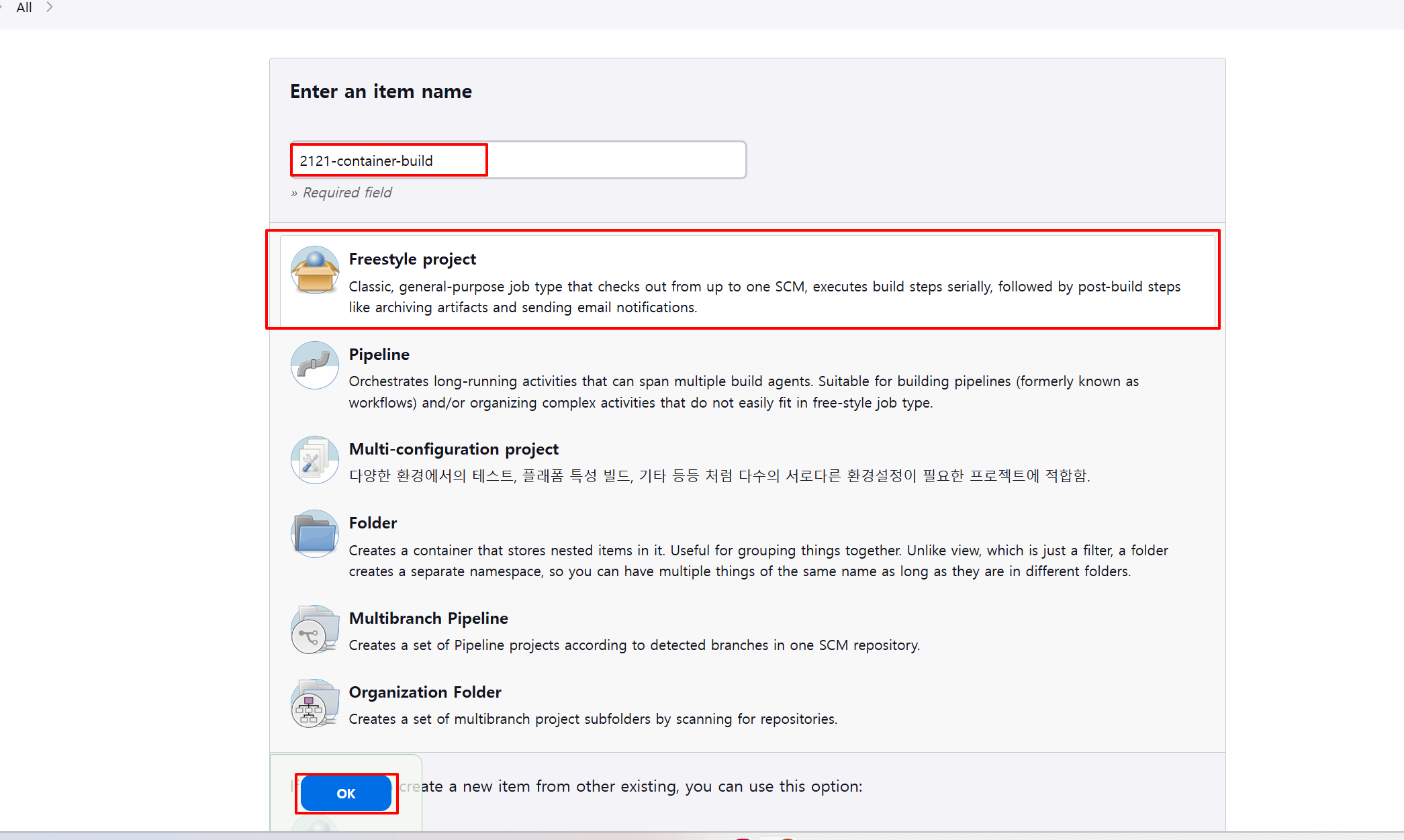The width and height of the screenshot is (1404, 840).
Task: Choose the Pipeline item type
Action: (379, 355)
